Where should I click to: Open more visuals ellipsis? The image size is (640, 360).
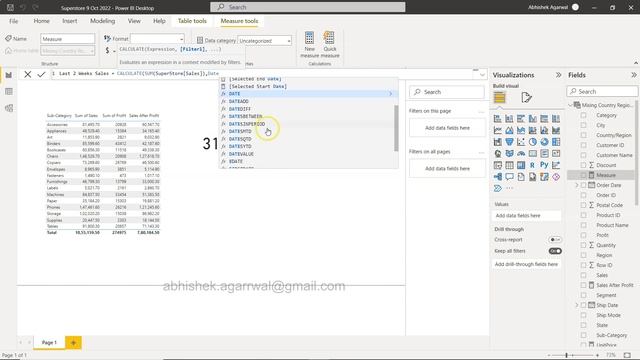(509, 188)
